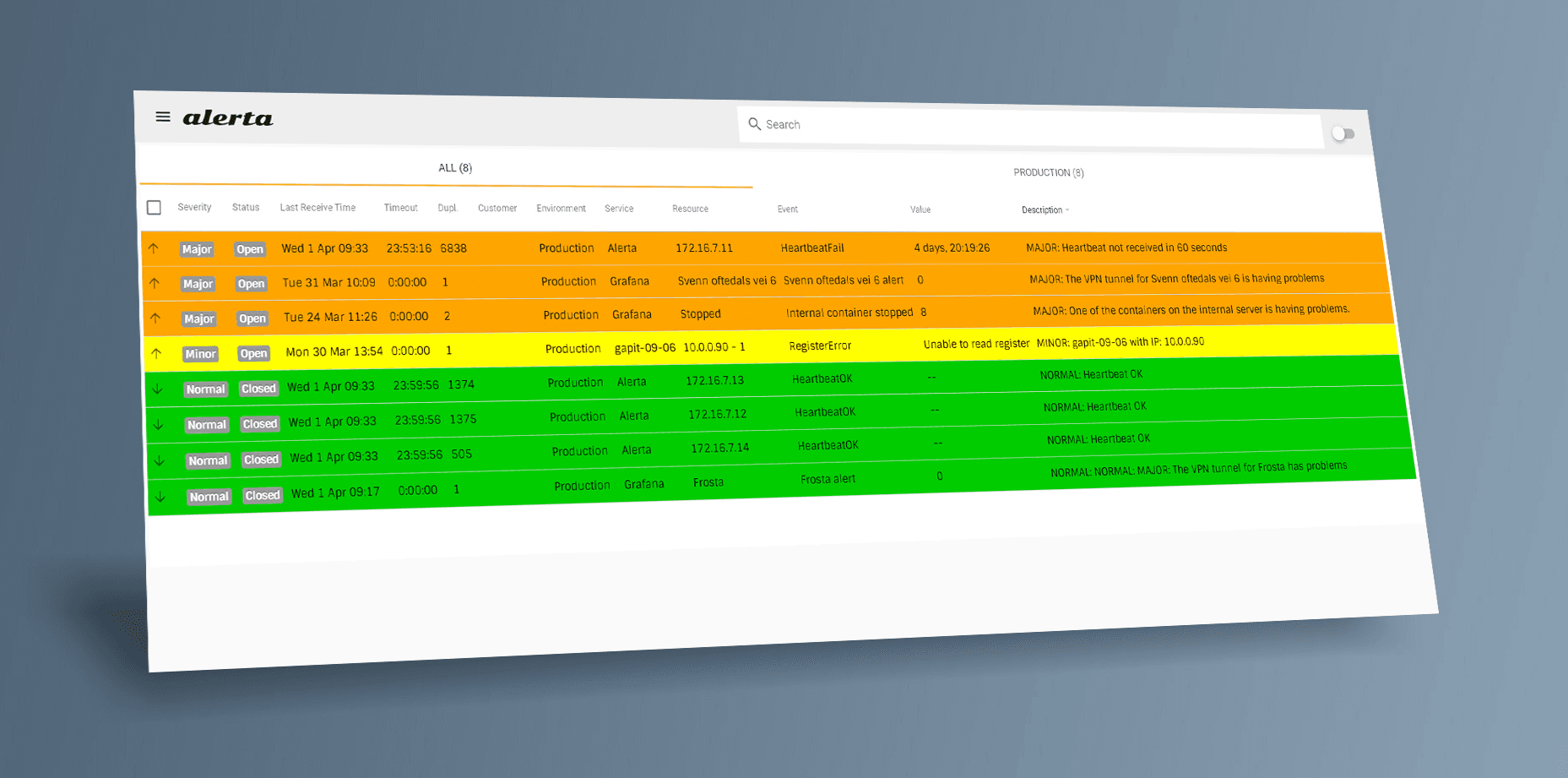Screen dimensions: 1568x778
Task: Click 'Unable to read register' value
Action: 976,344
